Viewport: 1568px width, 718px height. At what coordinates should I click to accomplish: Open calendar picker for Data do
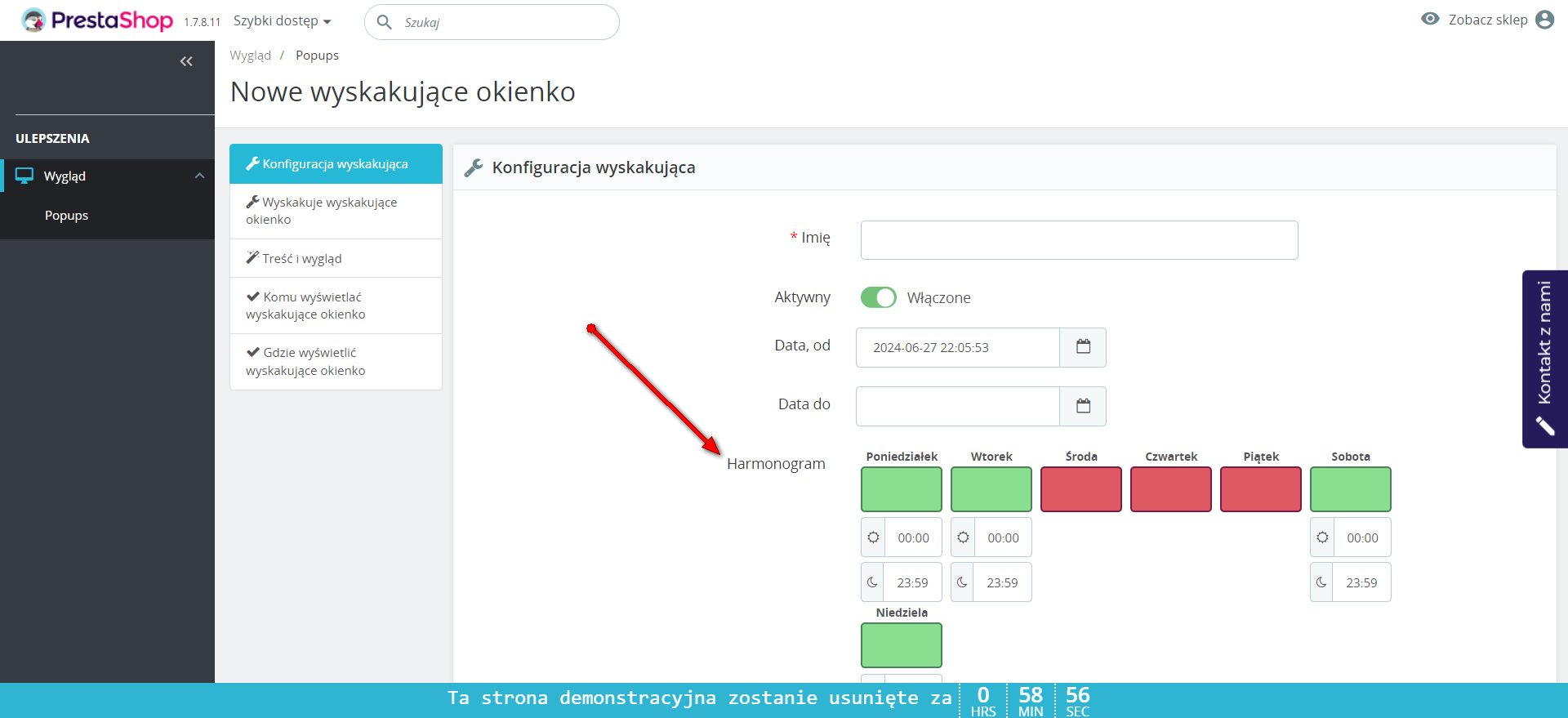1083,406
